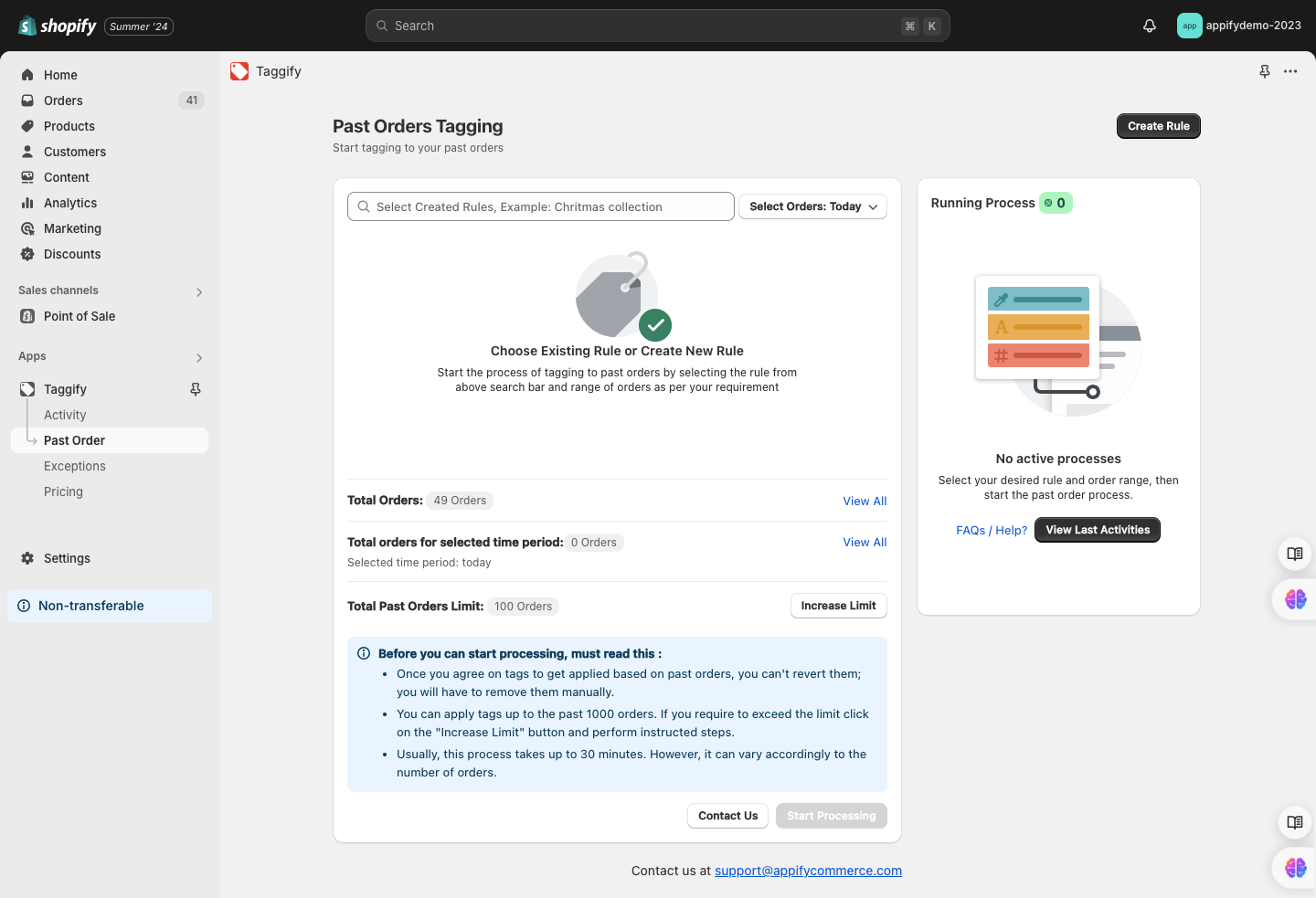Click the Orders inbox icon
Screen dimensions: 1316x898
click(x=27, y=100)
